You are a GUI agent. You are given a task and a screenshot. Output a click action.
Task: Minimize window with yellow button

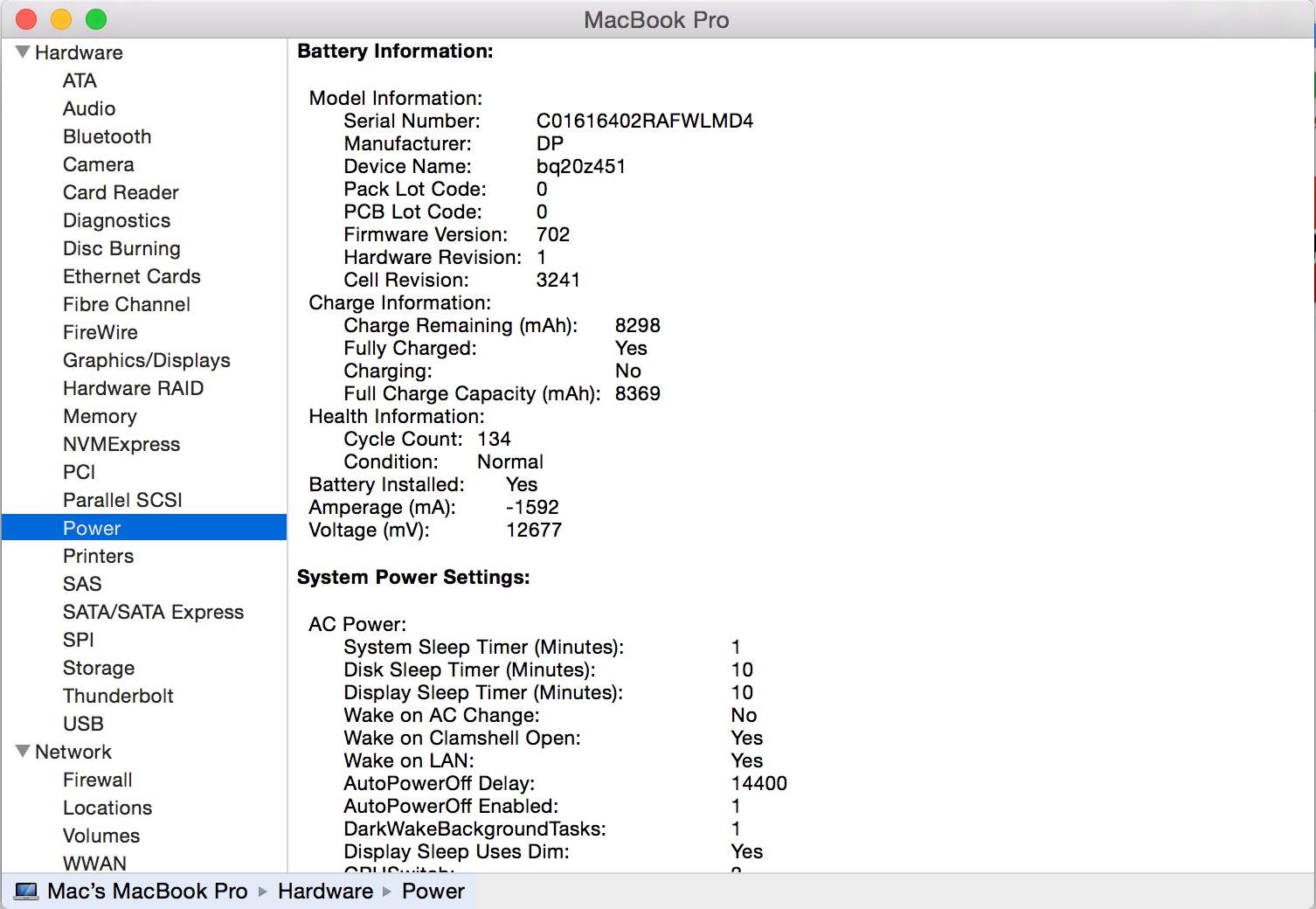(x=61, y=19)
